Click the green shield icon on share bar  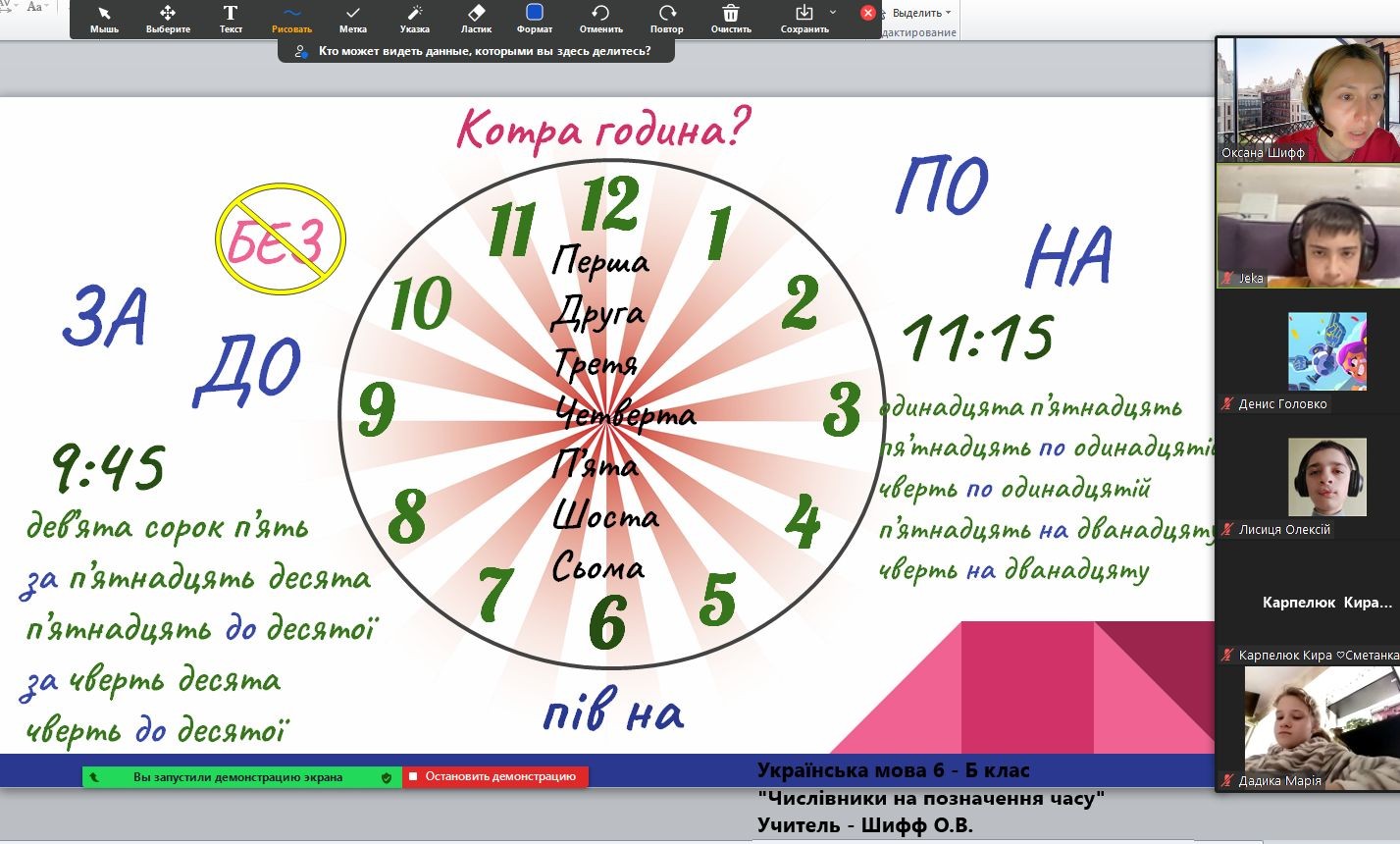(x=387, y=777)
